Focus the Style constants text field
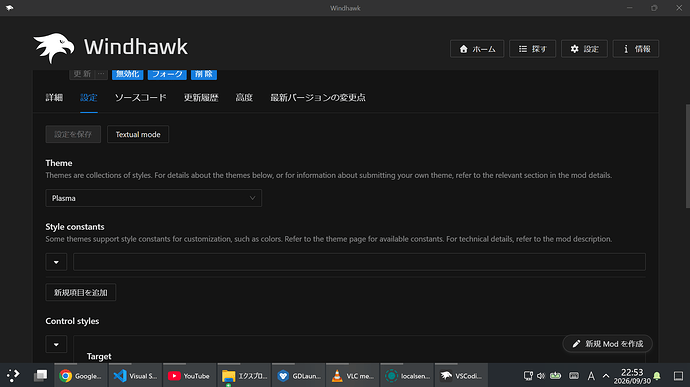 point(359,262)
